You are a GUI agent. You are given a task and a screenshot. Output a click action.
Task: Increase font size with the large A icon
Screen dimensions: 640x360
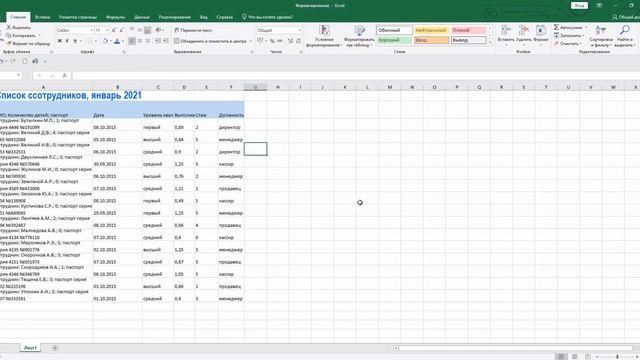[114, 30]
